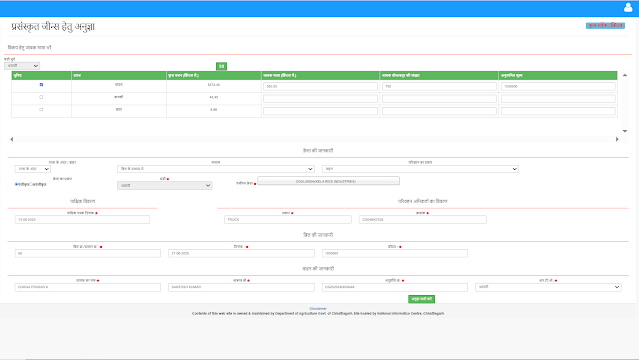Click the bill date field showing 27-06-2025

pyautogui.click(x=241, y=253)
